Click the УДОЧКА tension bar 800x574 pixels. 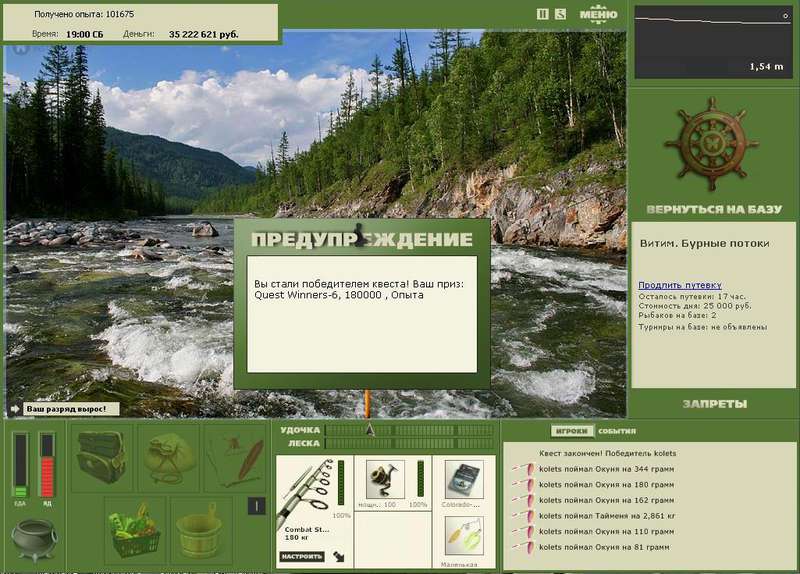point(409,430)
